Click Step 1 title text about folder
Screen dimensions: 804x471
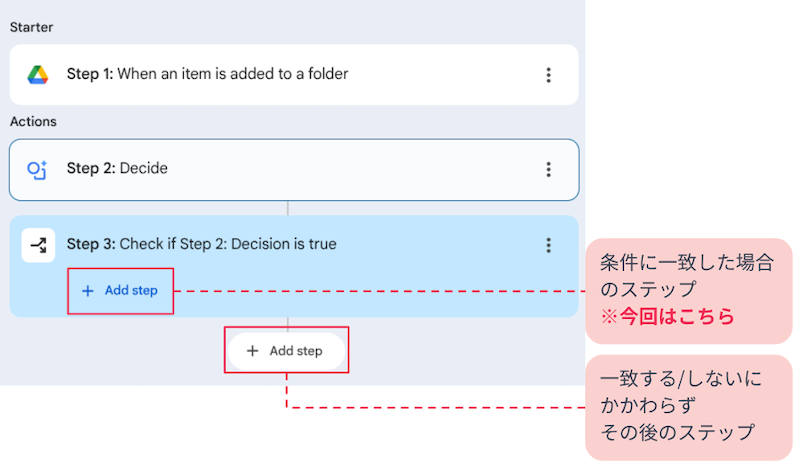207,74
